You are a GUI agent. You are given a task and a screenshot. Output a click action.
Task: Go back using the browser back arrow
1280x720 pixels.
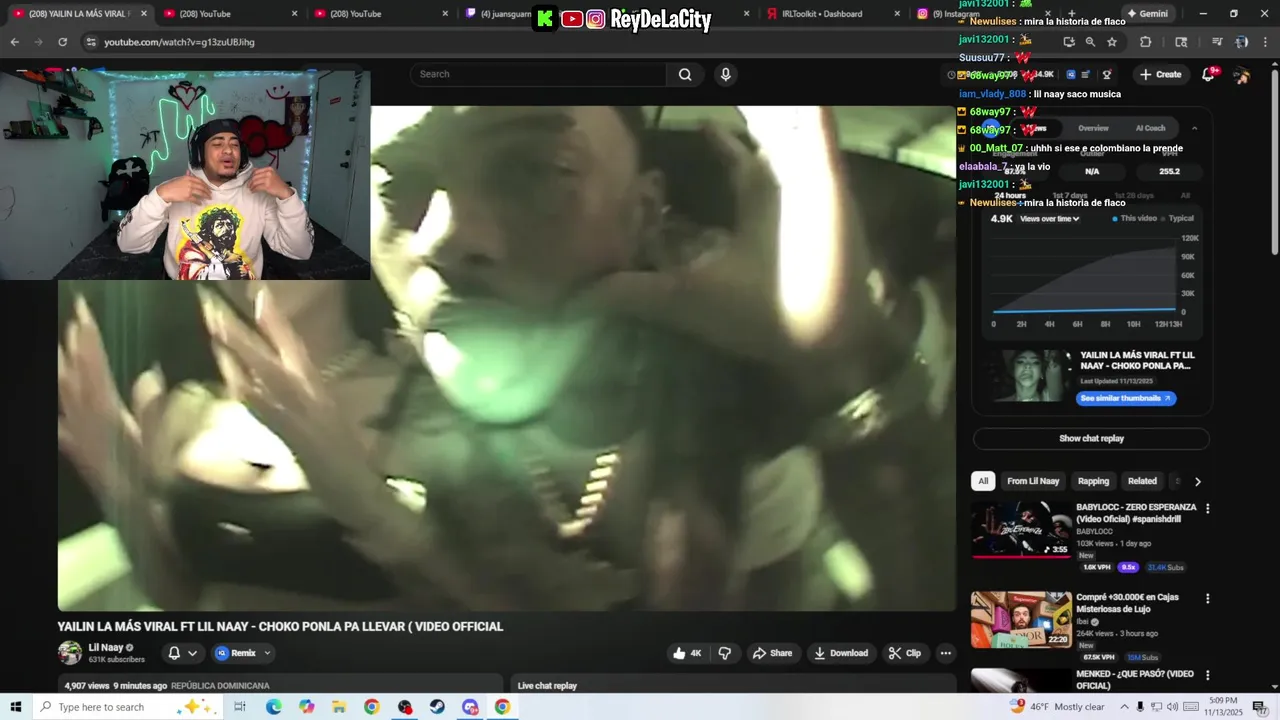click(x=14, y=42)
